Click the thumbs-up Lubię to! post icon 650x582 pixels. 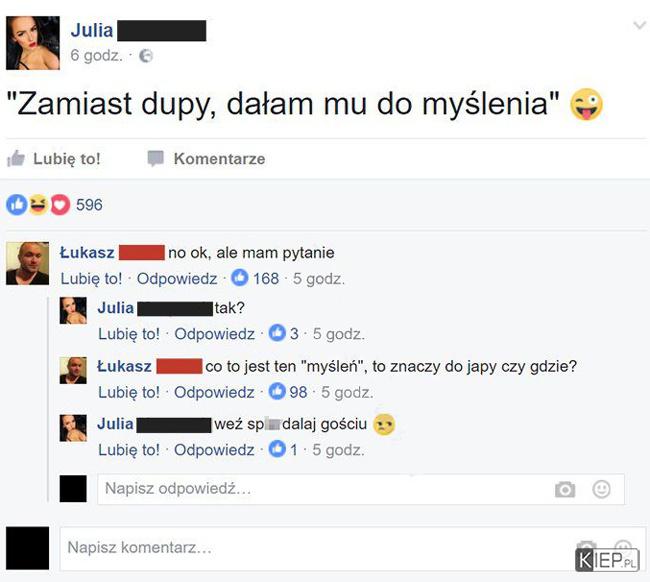click(x=16, y=158)
